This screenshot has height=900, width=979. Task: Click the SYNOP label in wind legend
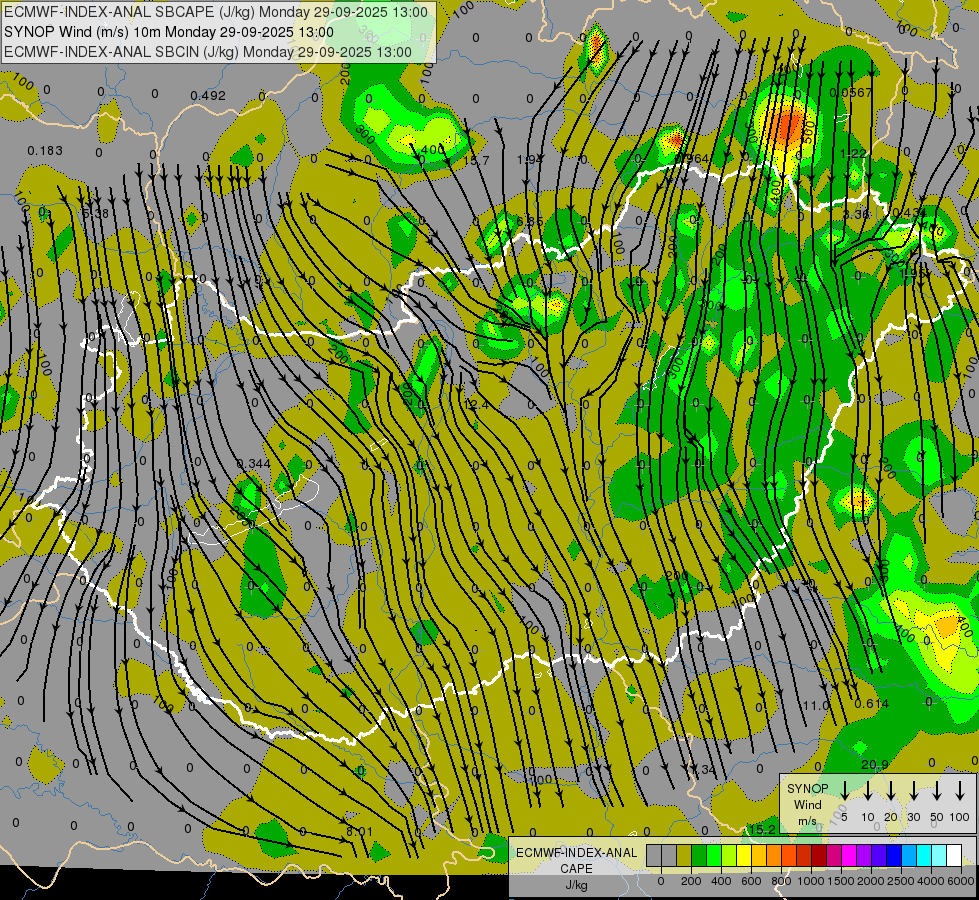coord(807,788)
